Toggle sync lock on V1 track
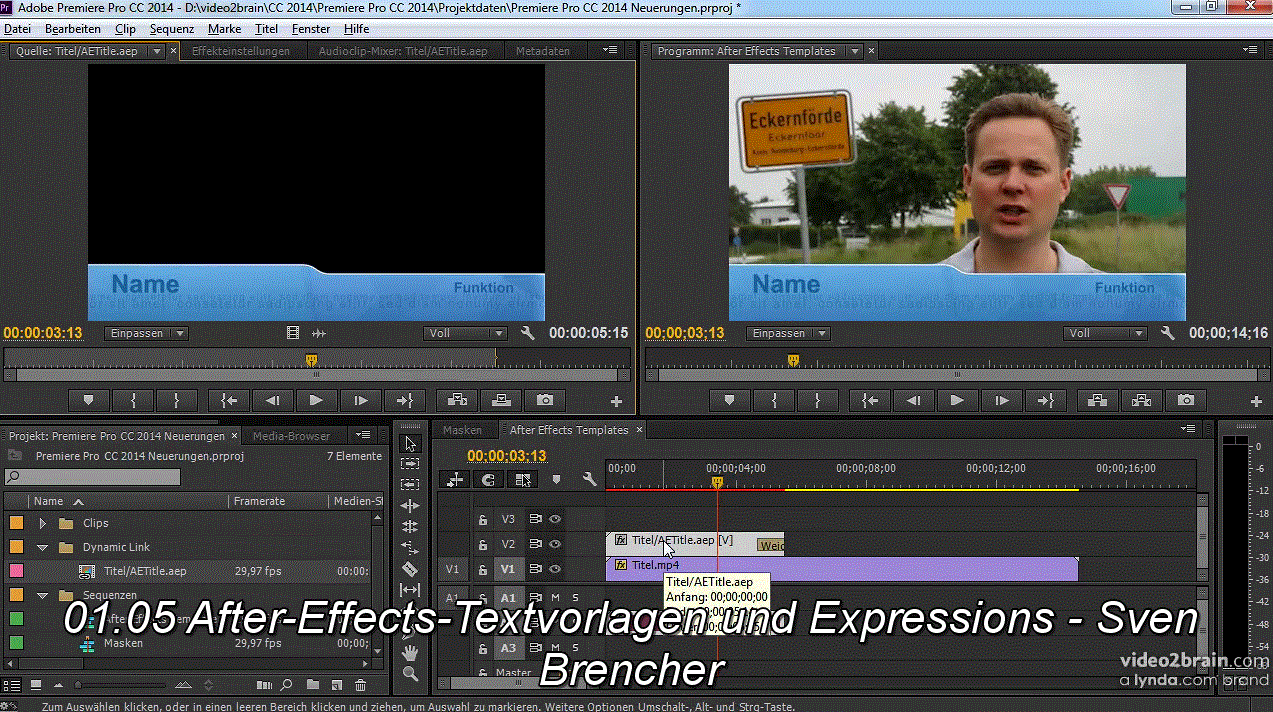Viewport: 1273px width, 712px height. [x=535, y=569]
